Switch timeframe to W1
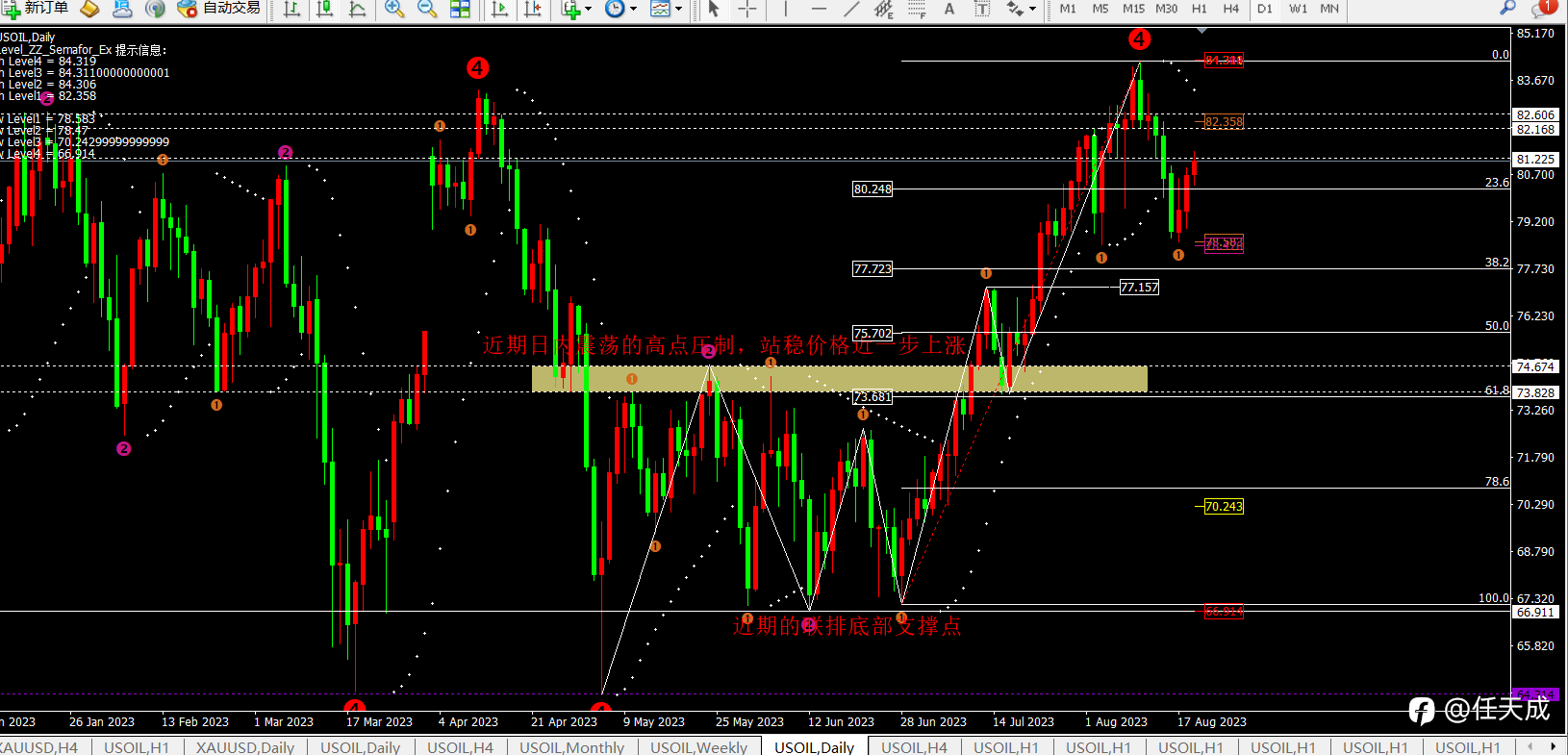1568x755 pixels. [1298, 9]
